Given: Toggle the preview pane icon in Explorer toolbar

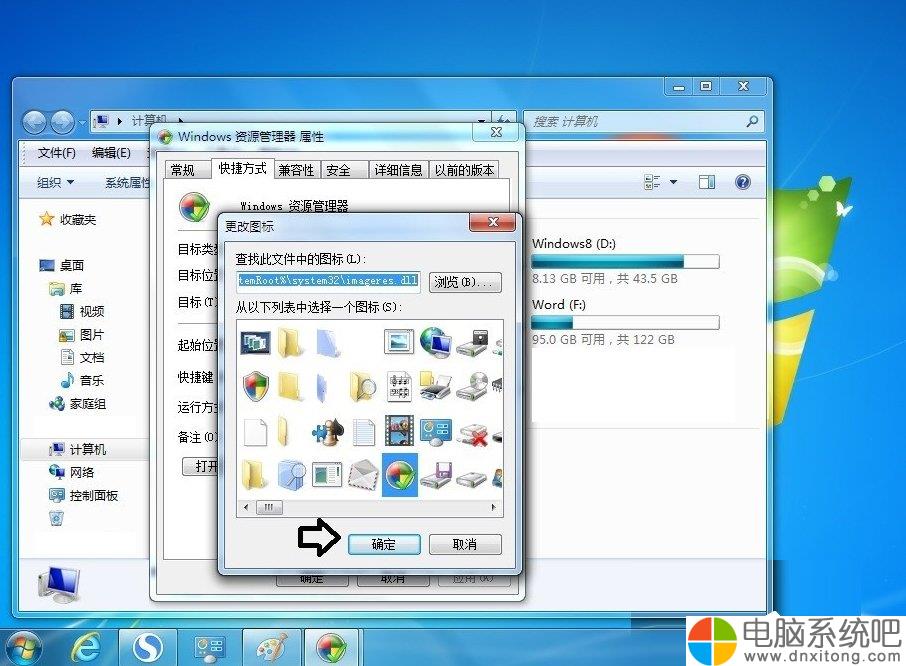Looking at the screenshot, I should (x=707, y=183).
